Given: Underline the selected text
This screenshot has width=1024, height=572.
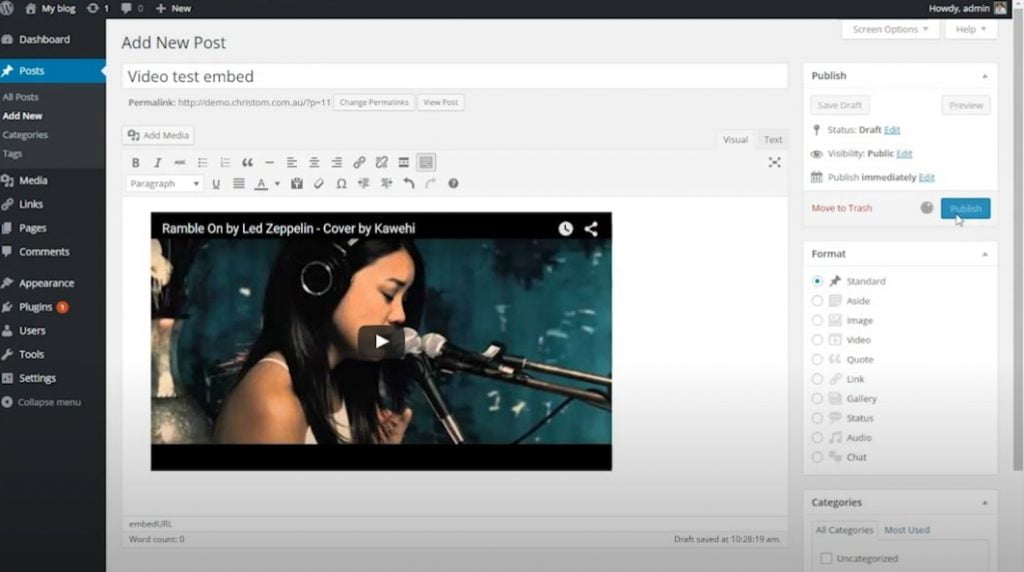Looking at the screenshot, I should click(216, 184).
